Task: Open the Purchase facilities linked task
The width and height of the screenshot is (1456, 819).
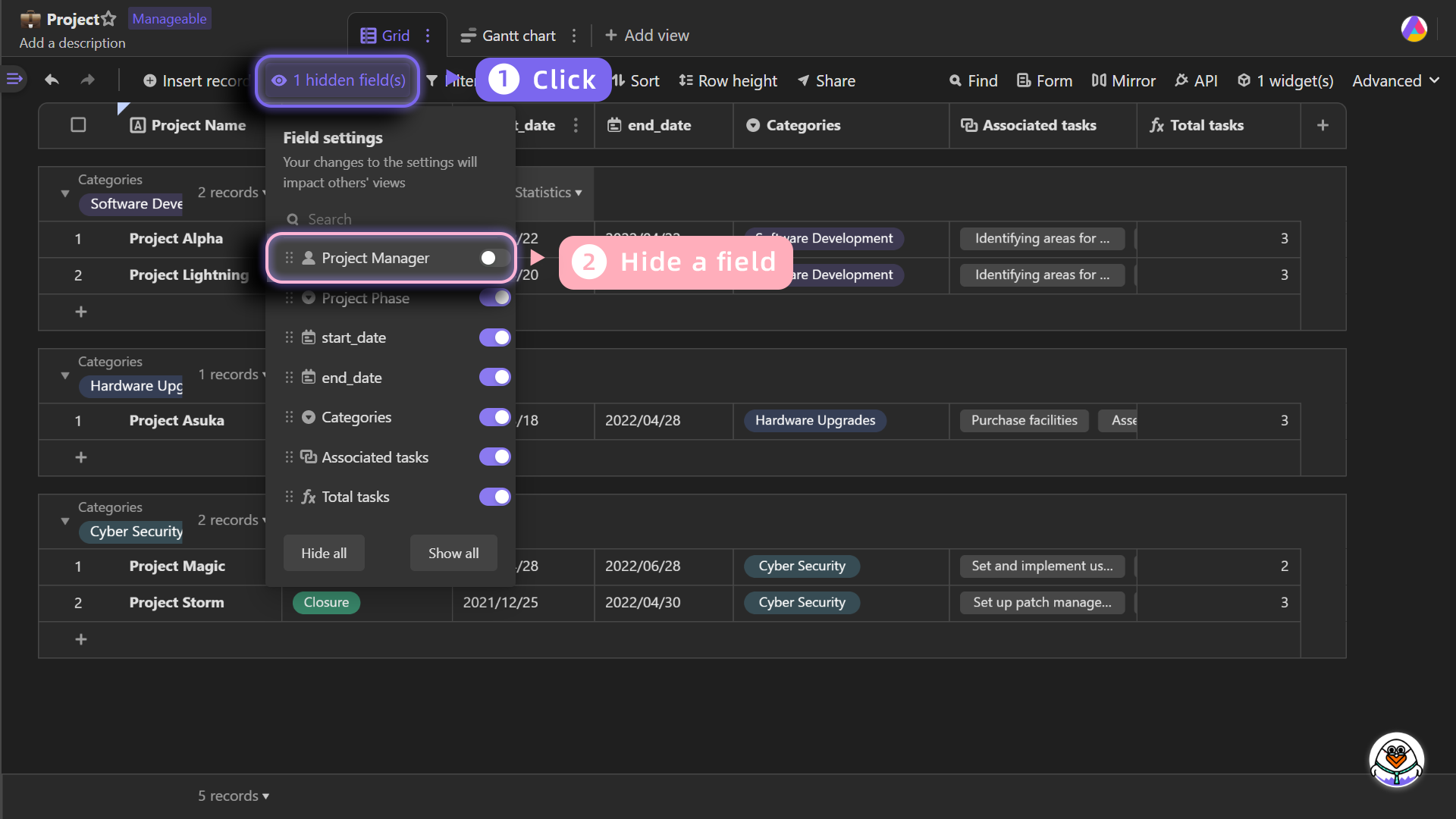Action: click(x=1024, y=420)
